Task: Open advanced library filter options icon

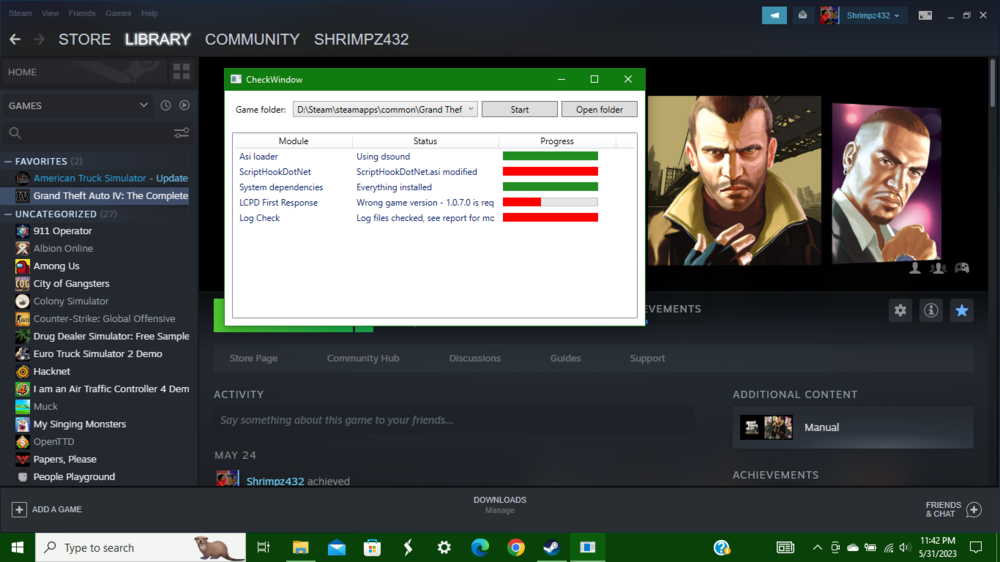Action: 181,133
